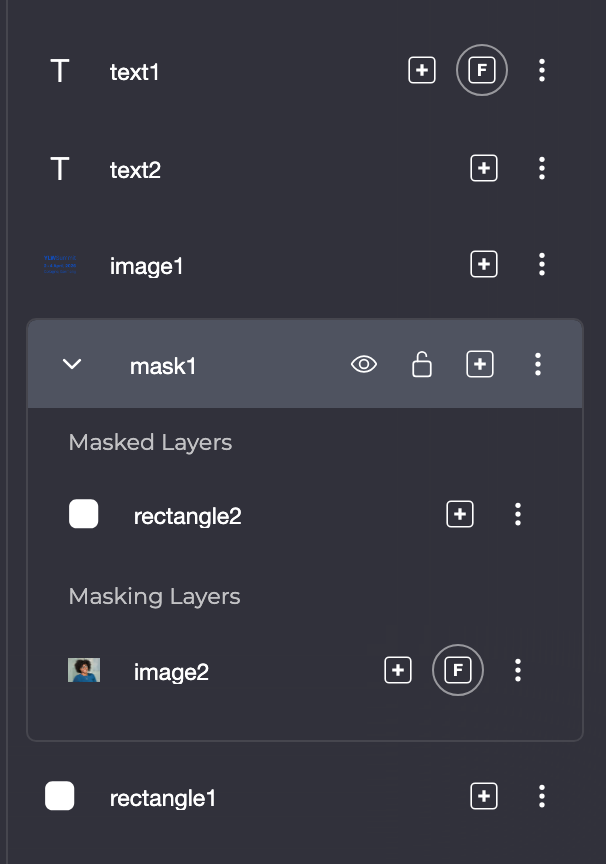606x864 pixels.
Task: Click the add (+) icon on text1 layer
Action: click(422, 70)
